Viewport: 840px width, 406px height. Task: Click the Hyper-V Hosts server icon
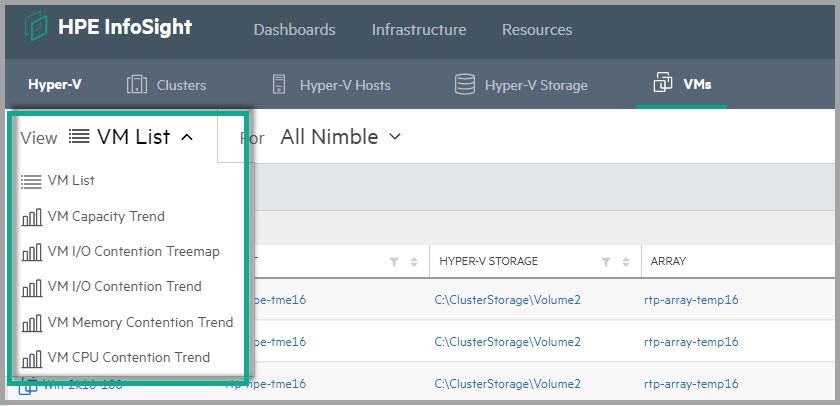(279, 85)
